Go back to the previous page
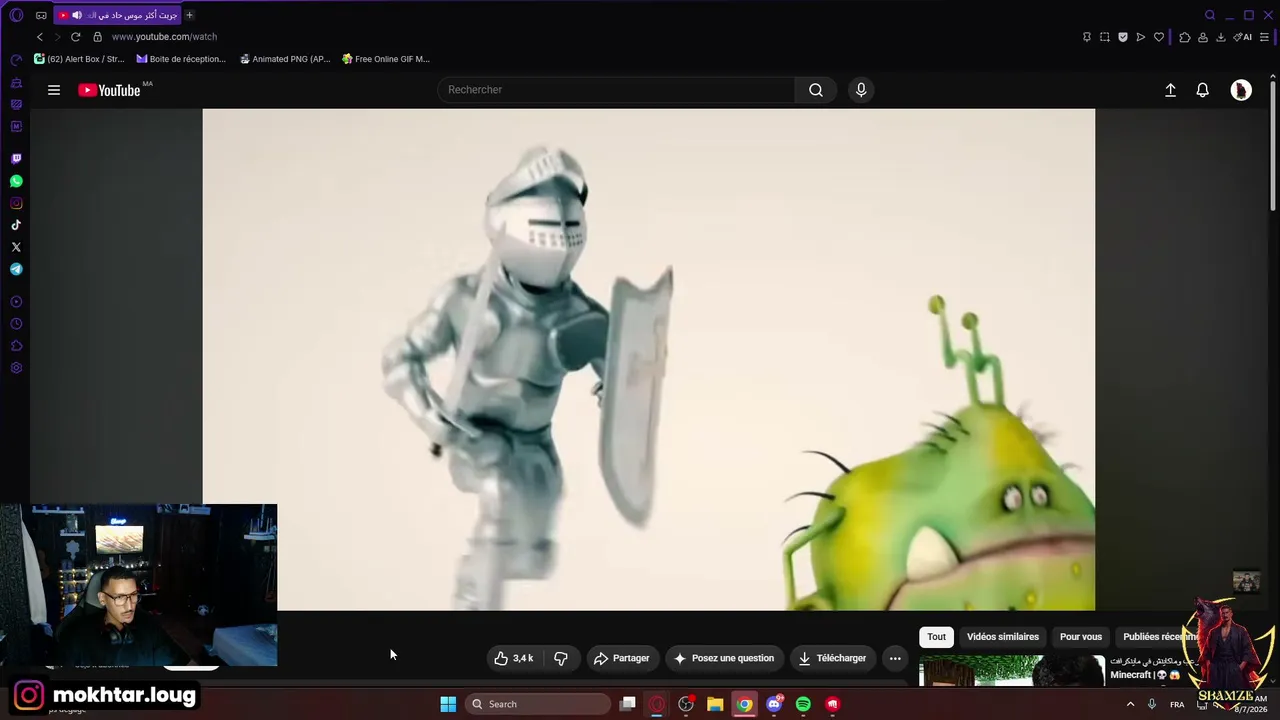This screenshot has height=720, width=1280. 40,37
